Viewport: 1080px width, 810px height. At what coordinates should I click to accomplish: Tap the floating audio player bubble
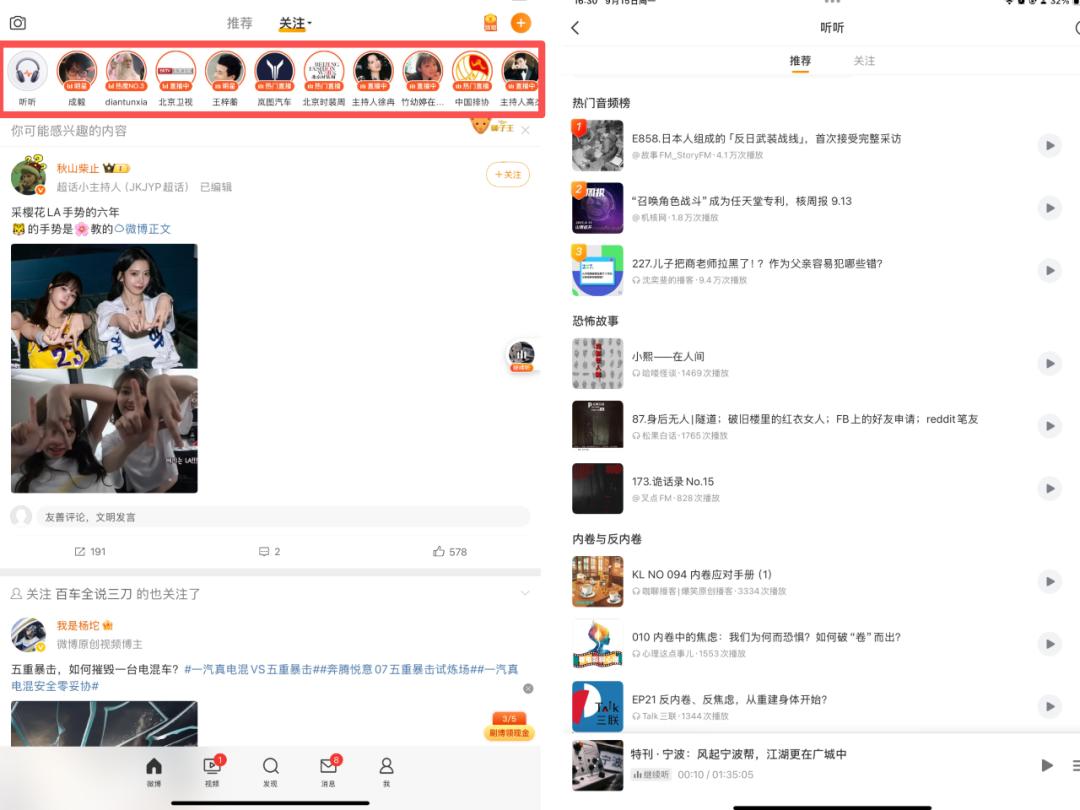pyautogui.click(x=521, y=357)
